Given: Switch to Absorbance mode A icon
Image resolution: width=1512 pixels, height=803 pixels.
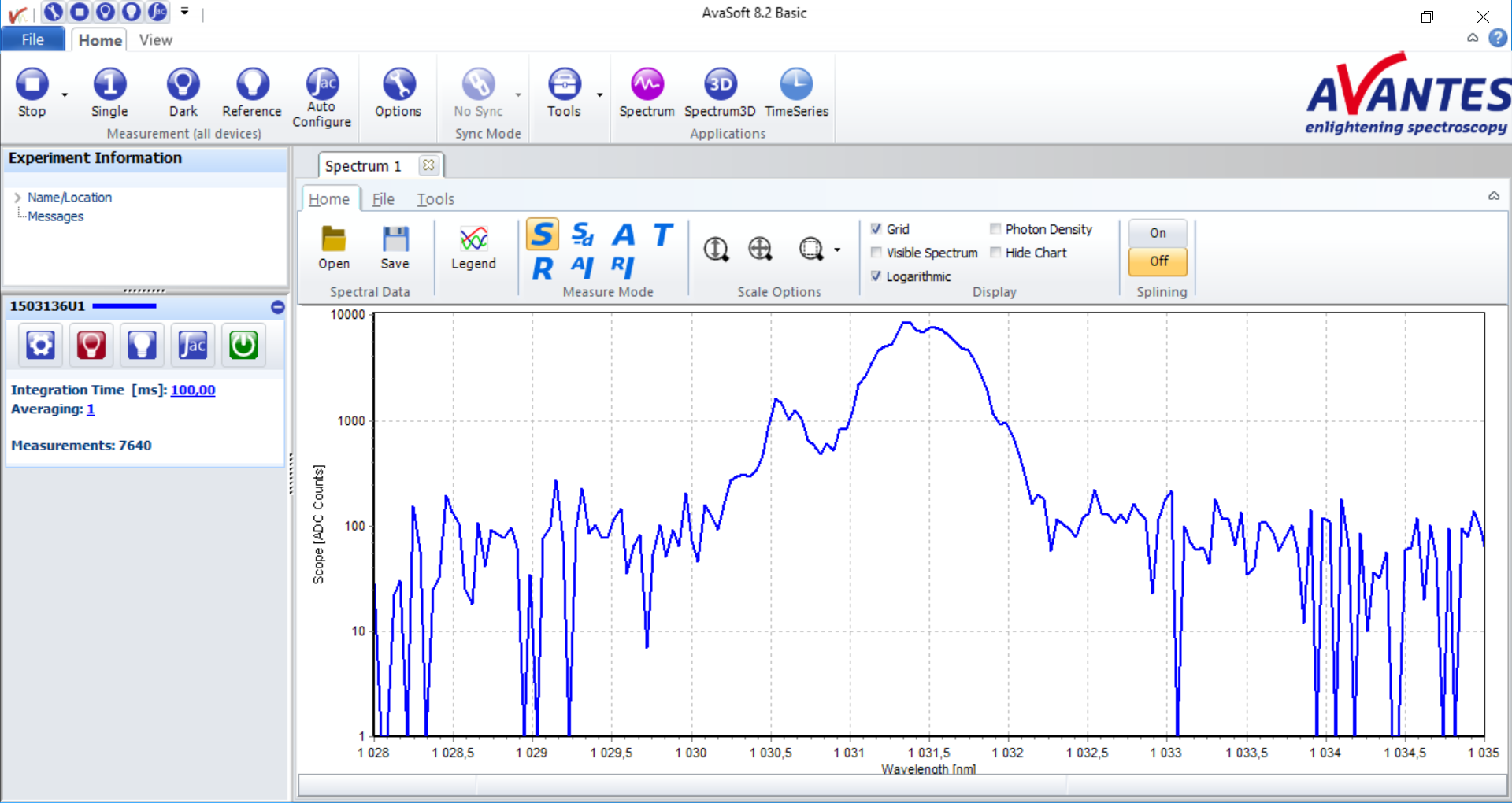Looking at the screenshot, I should [x=624, y=235].
